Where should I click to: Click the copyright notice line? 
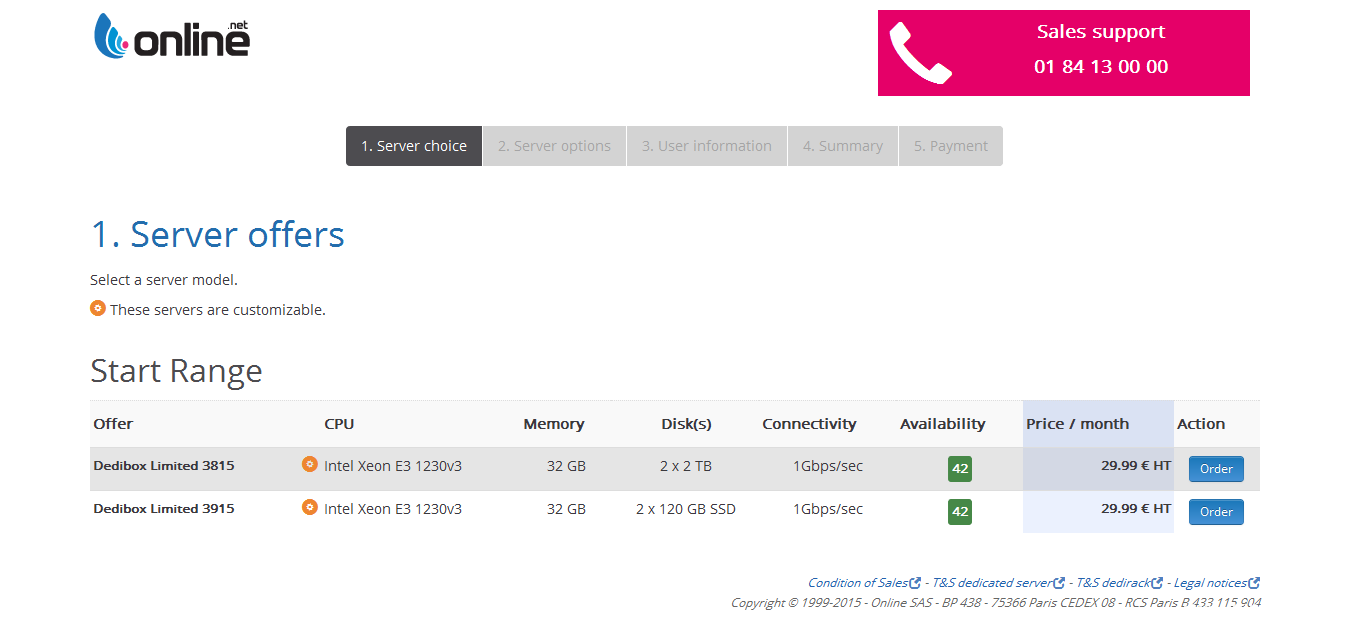(996, 603)
